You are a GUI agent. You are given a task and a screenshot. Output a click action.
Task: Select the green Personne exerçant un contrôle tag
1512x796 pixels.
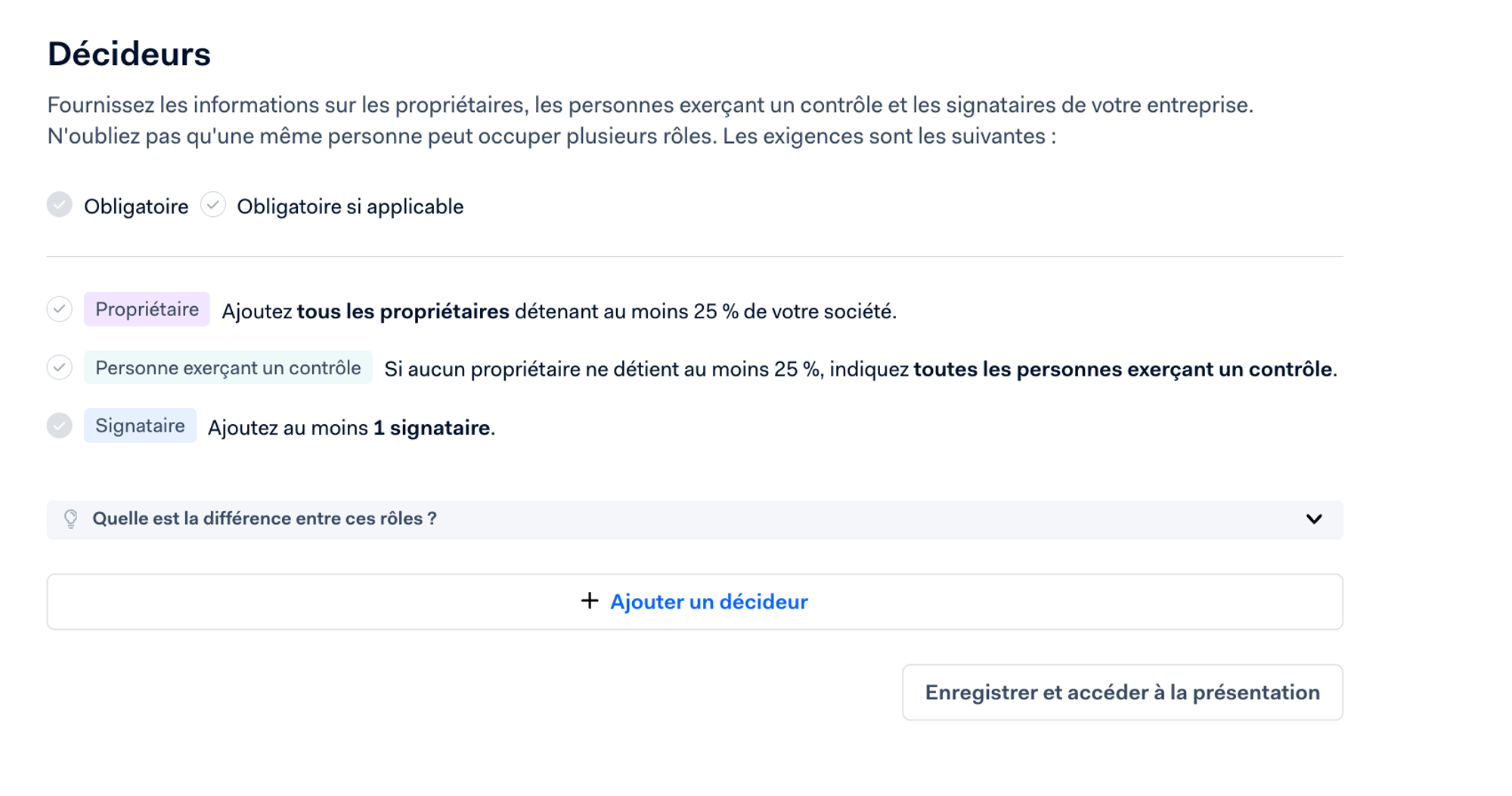click(x=228, y=367)
